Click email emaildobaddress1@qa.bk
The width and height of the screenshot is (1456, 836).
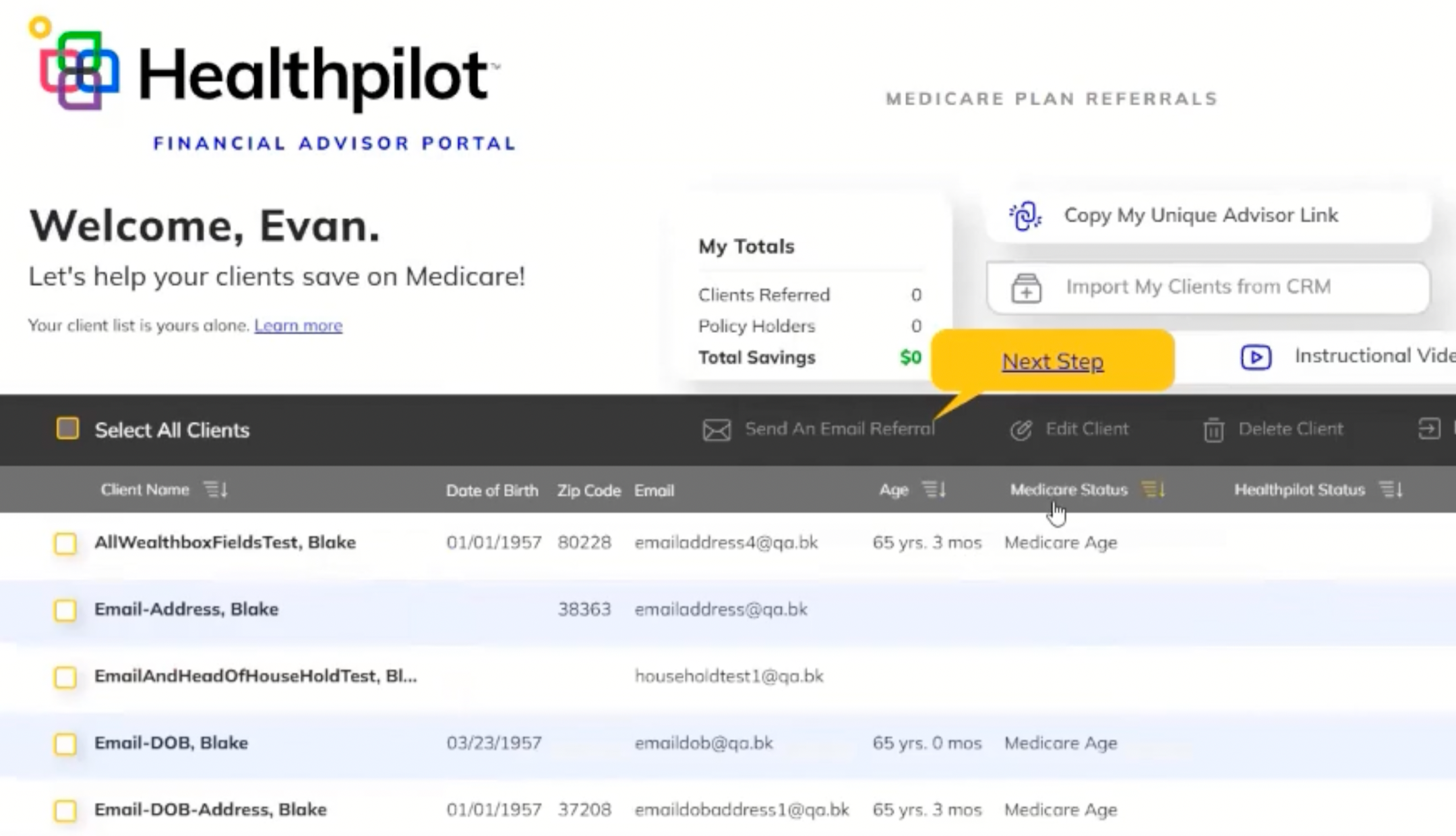click(x=741, y=810)
